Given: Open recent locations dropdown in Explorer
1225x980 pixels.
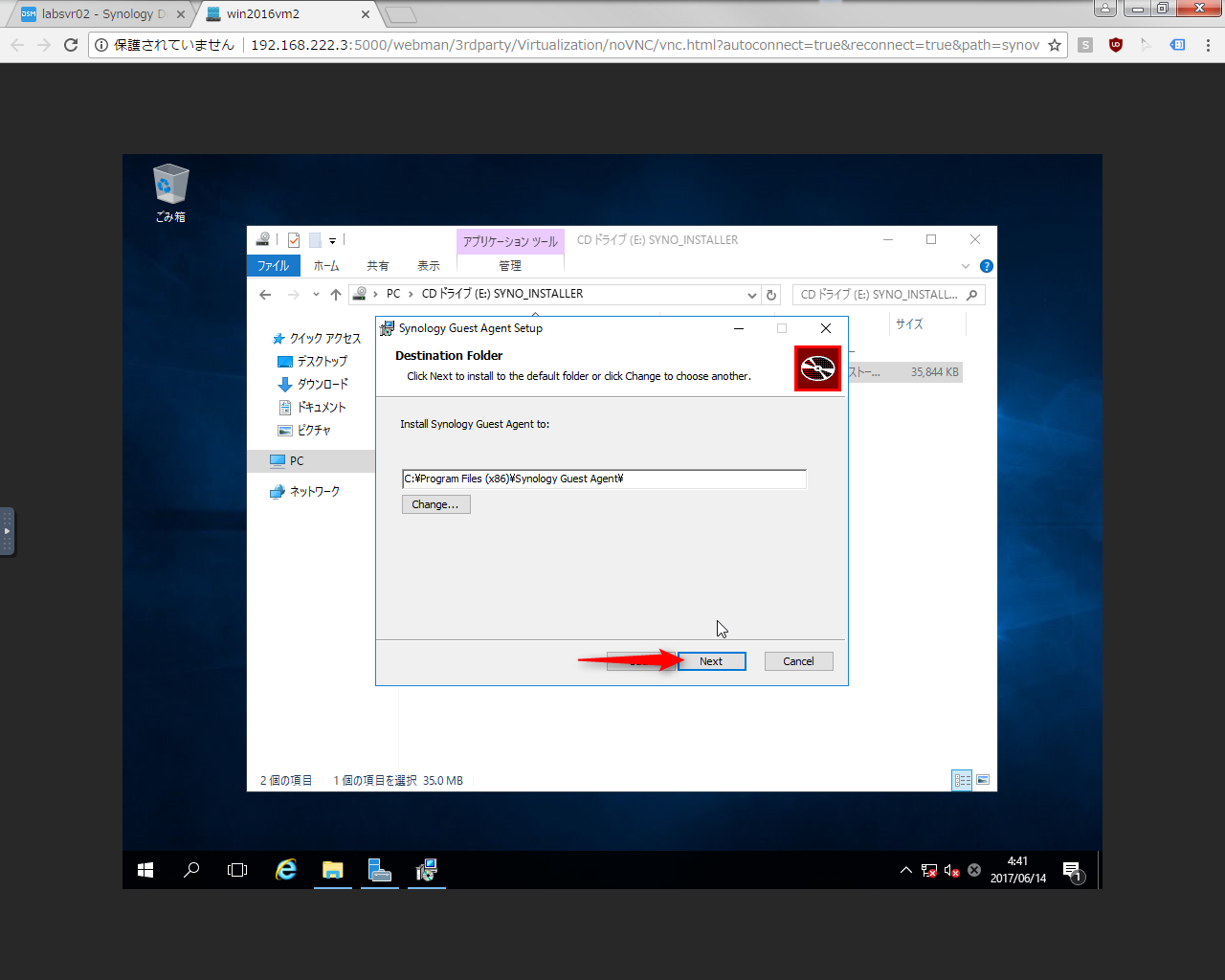Looking at the screenshot, I should (x=316, y=295).
